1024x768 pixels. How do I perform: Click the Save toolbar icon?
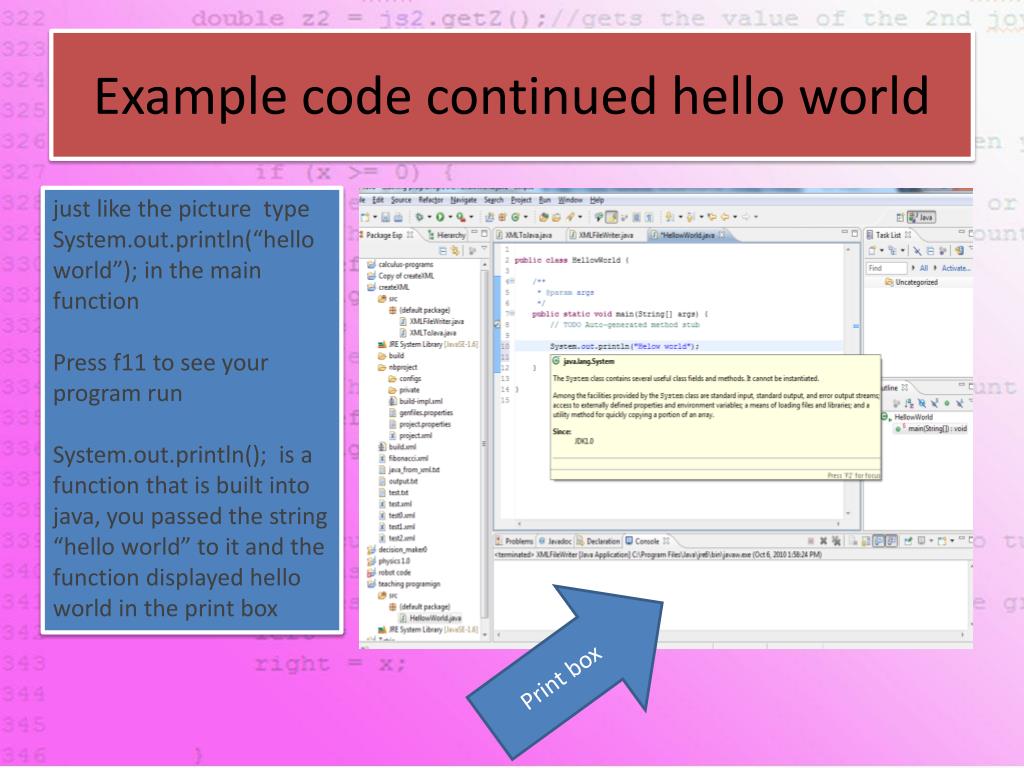coord(386,217)
